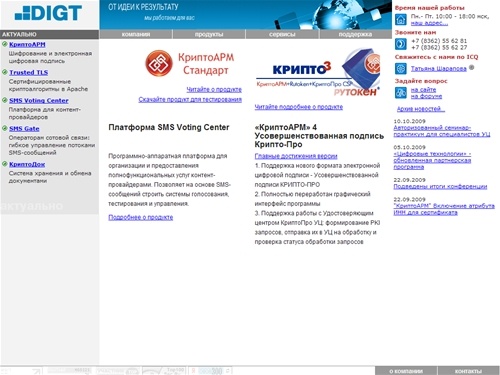Click the ICQ status flower after Татьяна Шарапова
Image resolution: width=500 pixels, height=375 pixels.
pyautogui.click(x=471, y=67)
